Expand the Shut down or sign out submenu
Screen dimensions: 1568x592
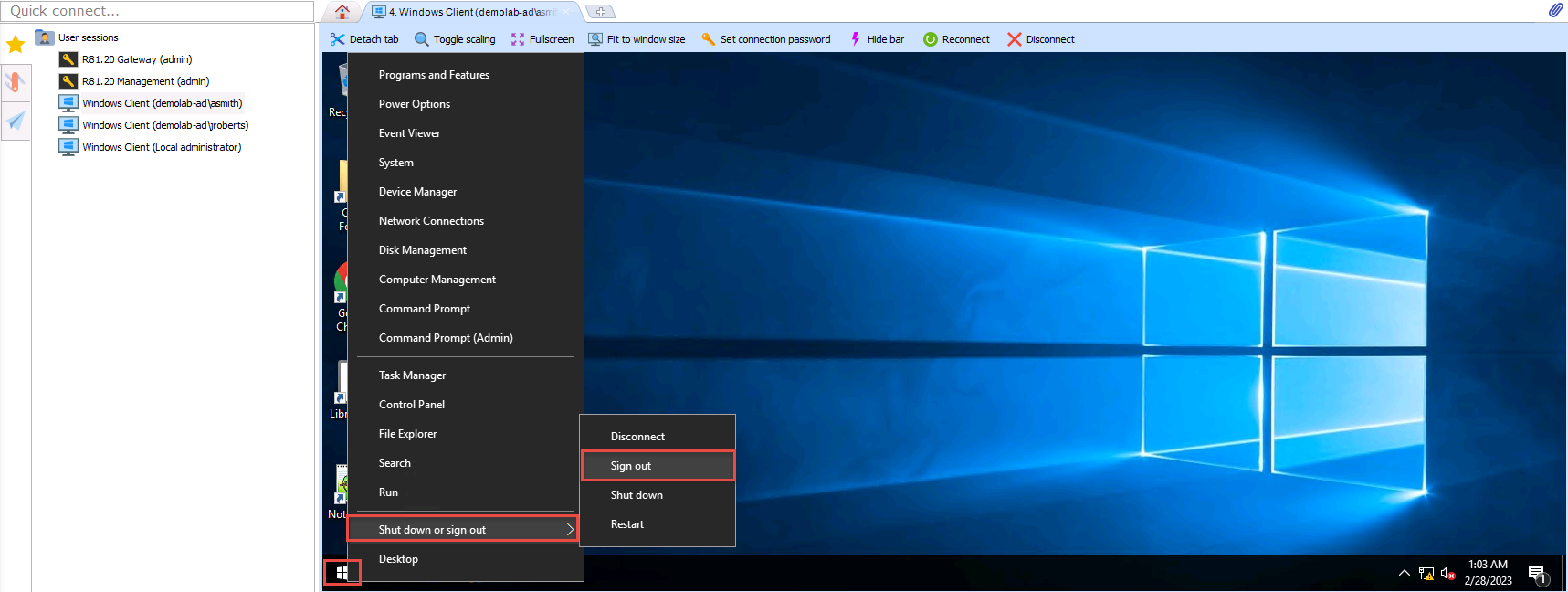point(464,530)
